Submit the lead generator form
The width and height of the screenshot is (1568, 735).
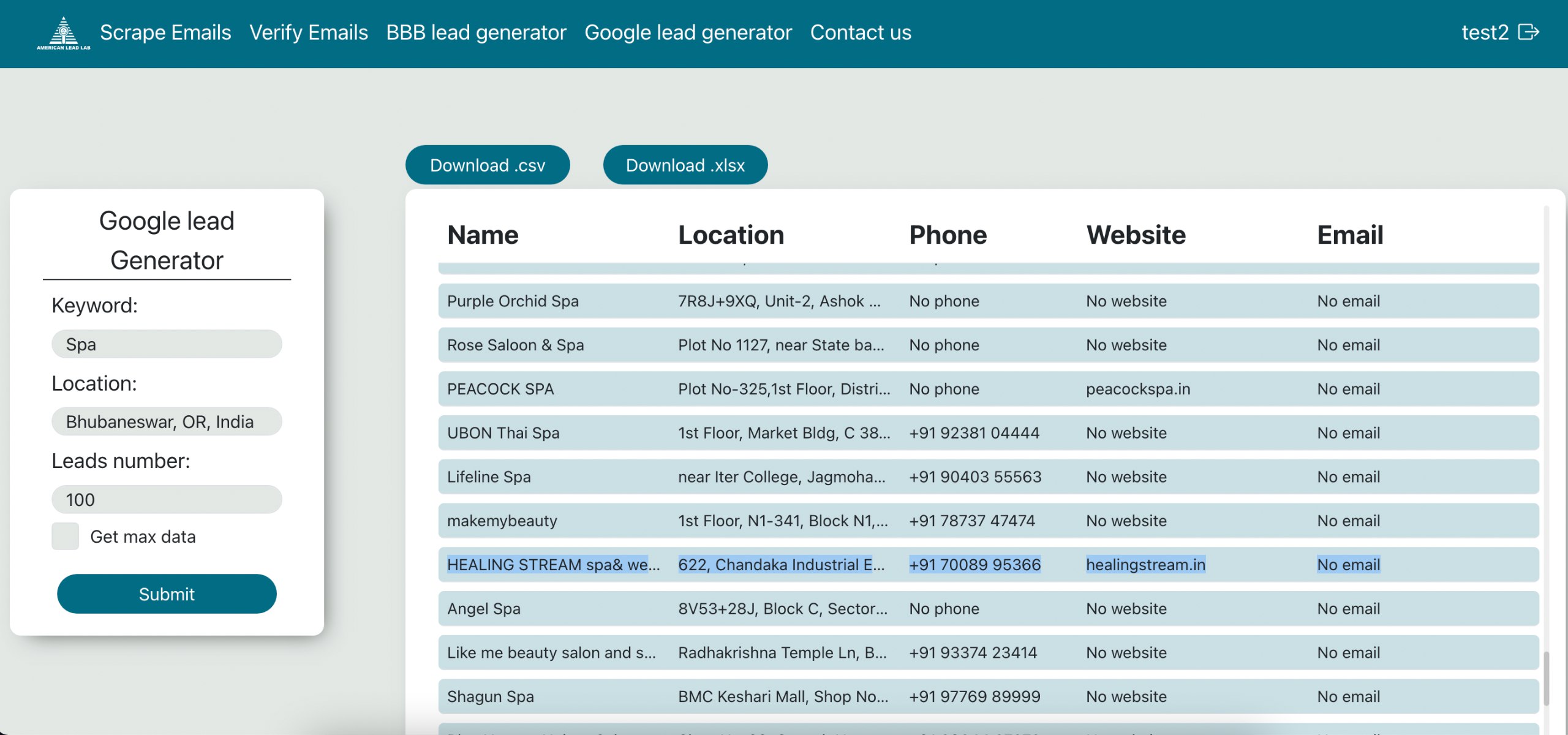(x=167, y=594)
